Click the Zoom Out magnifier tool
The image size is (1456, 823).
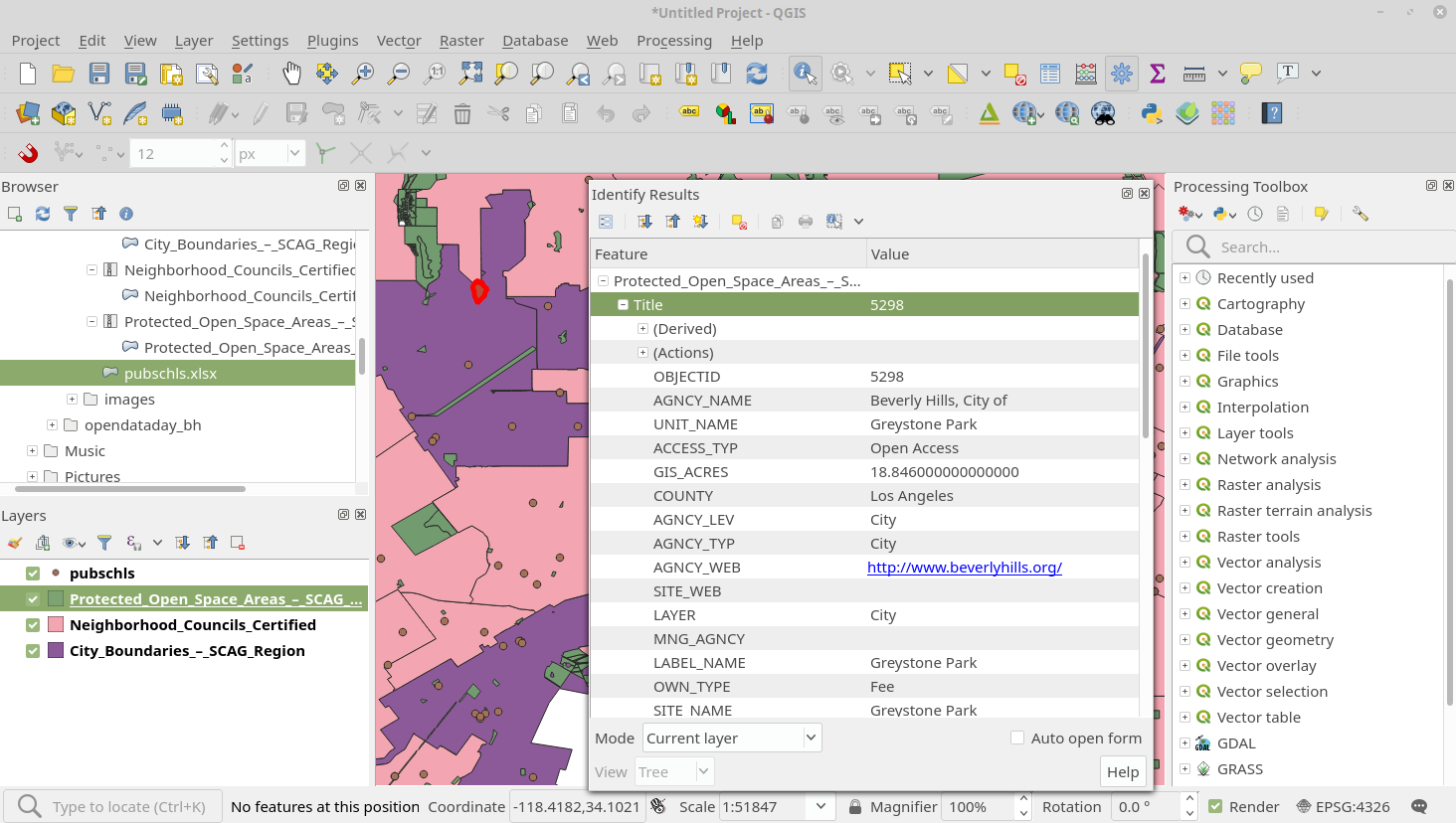point(399,74)
